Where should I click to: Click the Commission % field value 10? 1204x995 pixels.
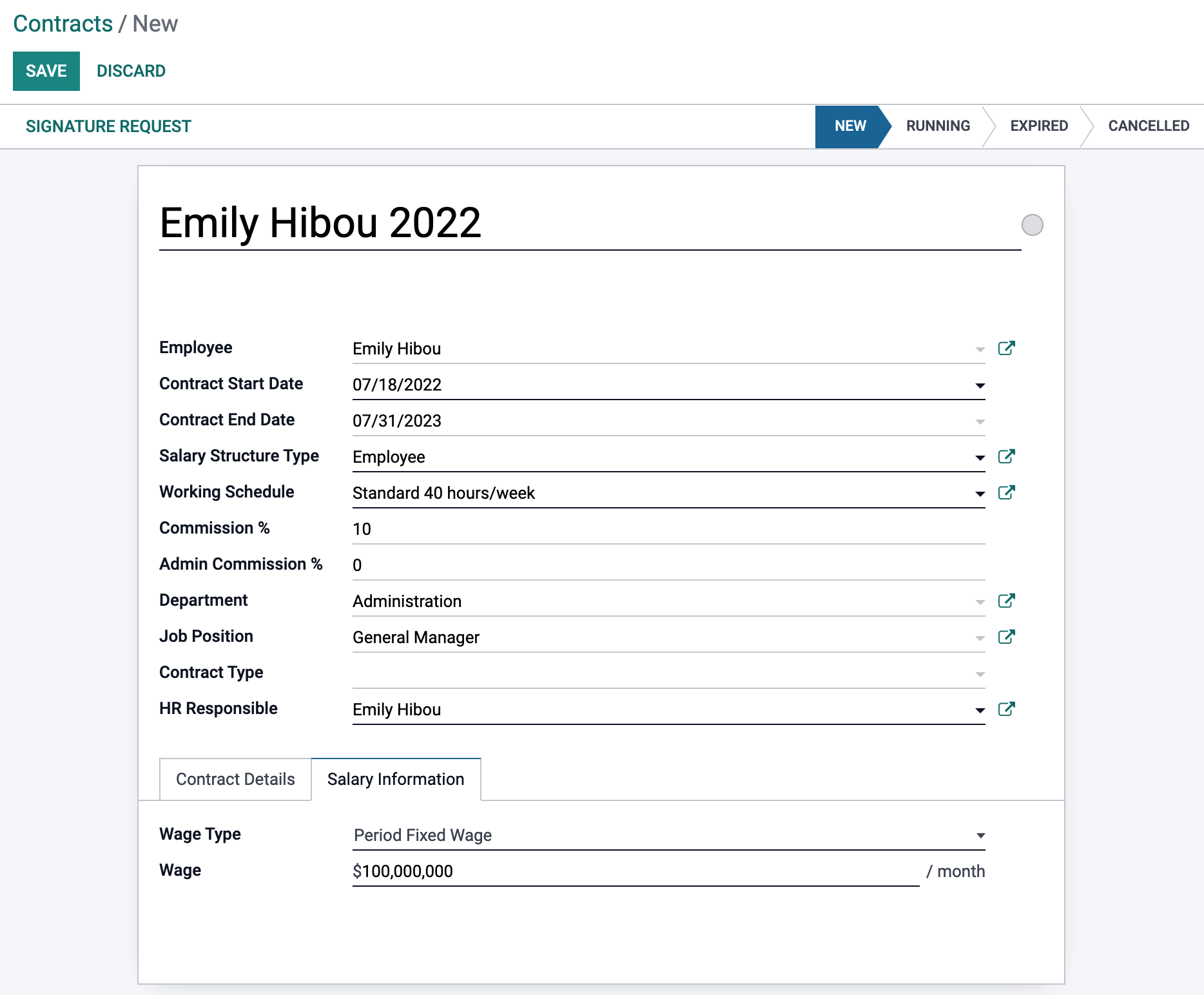[x=668, y=529]
